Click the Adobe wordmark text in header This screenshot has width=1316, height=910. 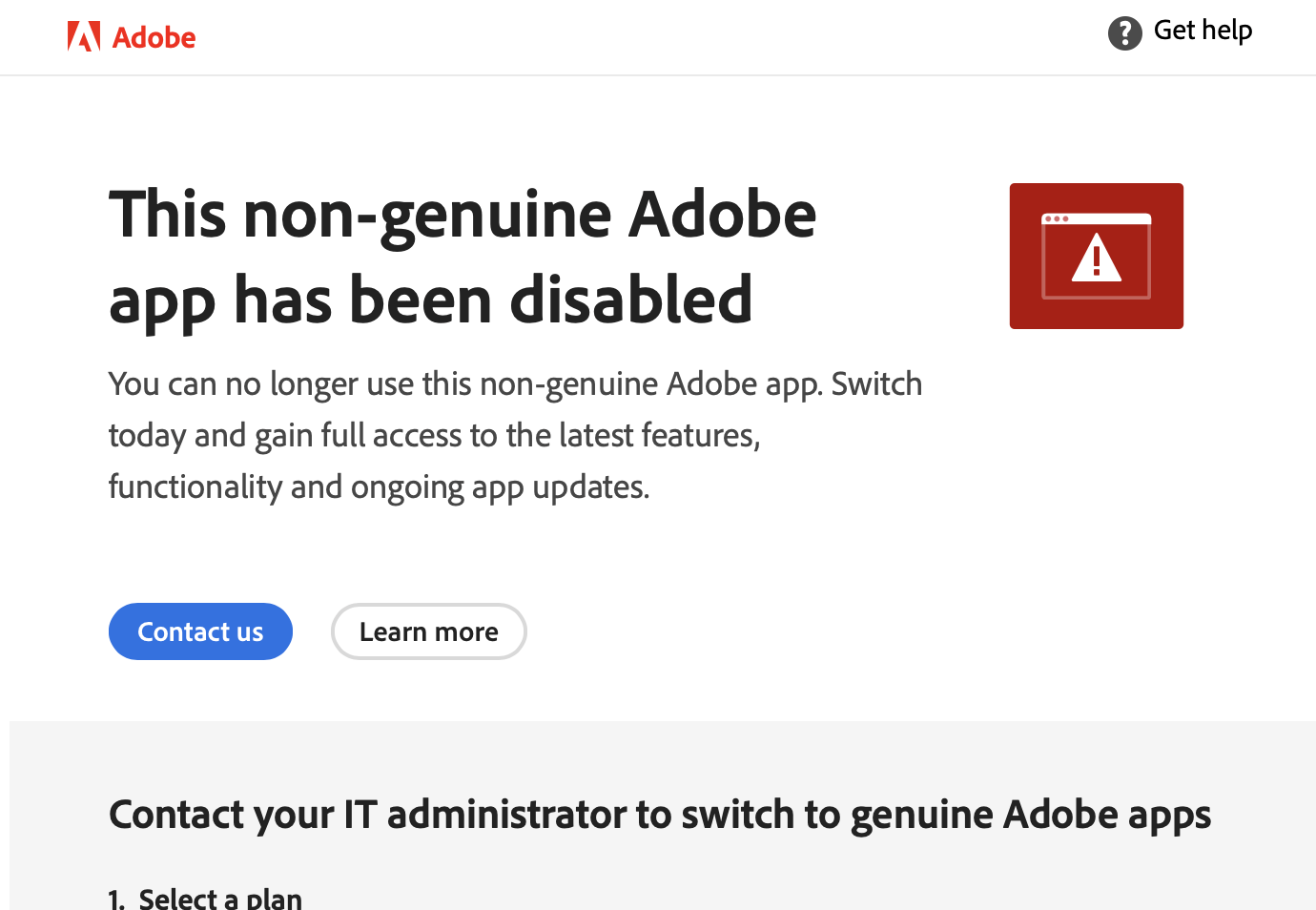[x=154, y=38]
